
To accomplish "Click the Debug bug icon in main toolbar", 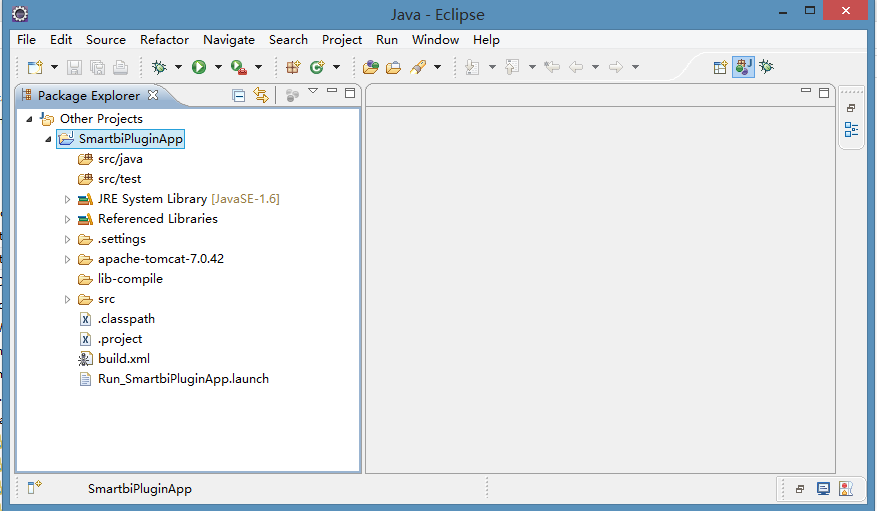I will (159, 67).
